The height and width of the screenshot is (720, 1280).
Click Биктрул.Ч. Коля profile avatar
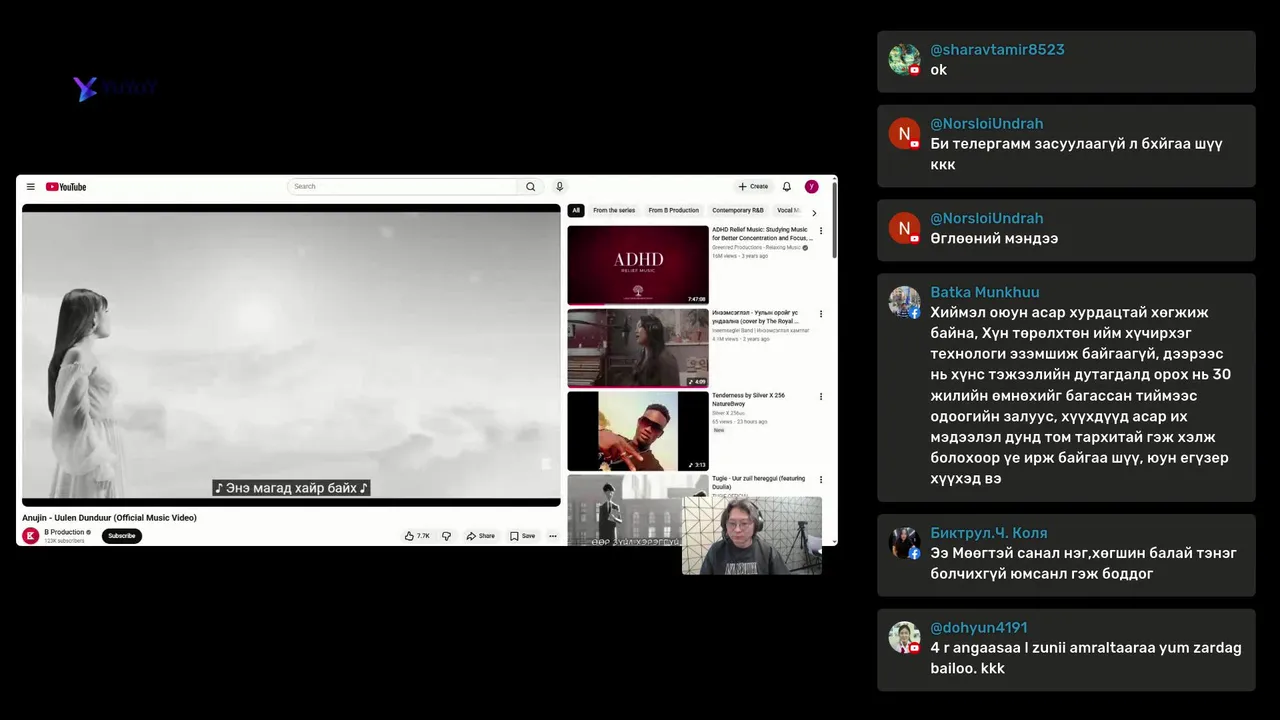click(x=904, y=543)
